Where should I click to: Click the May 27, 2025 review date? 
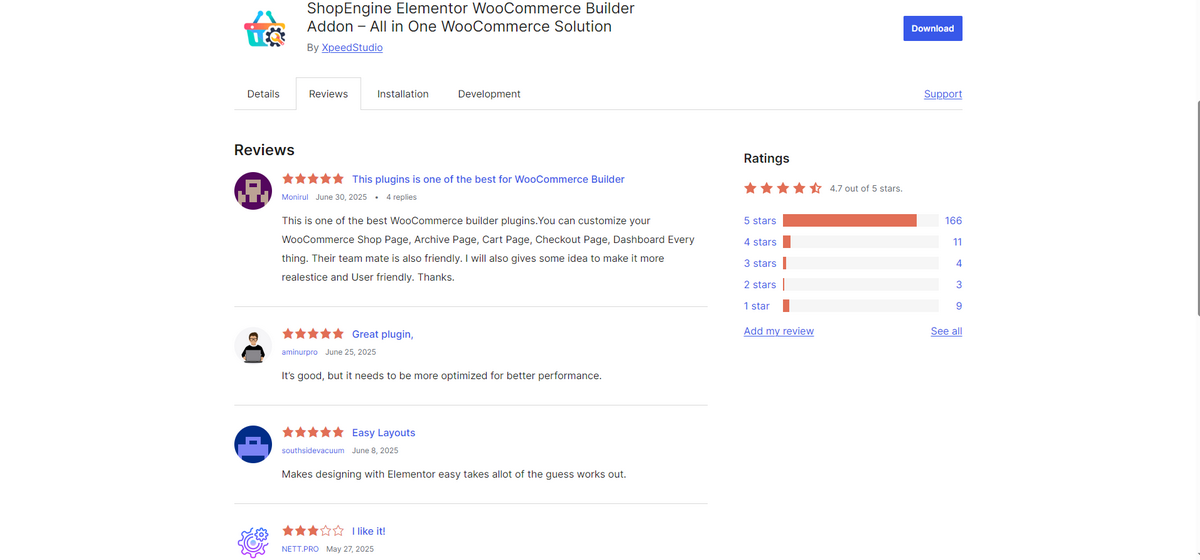pos(350,549)
